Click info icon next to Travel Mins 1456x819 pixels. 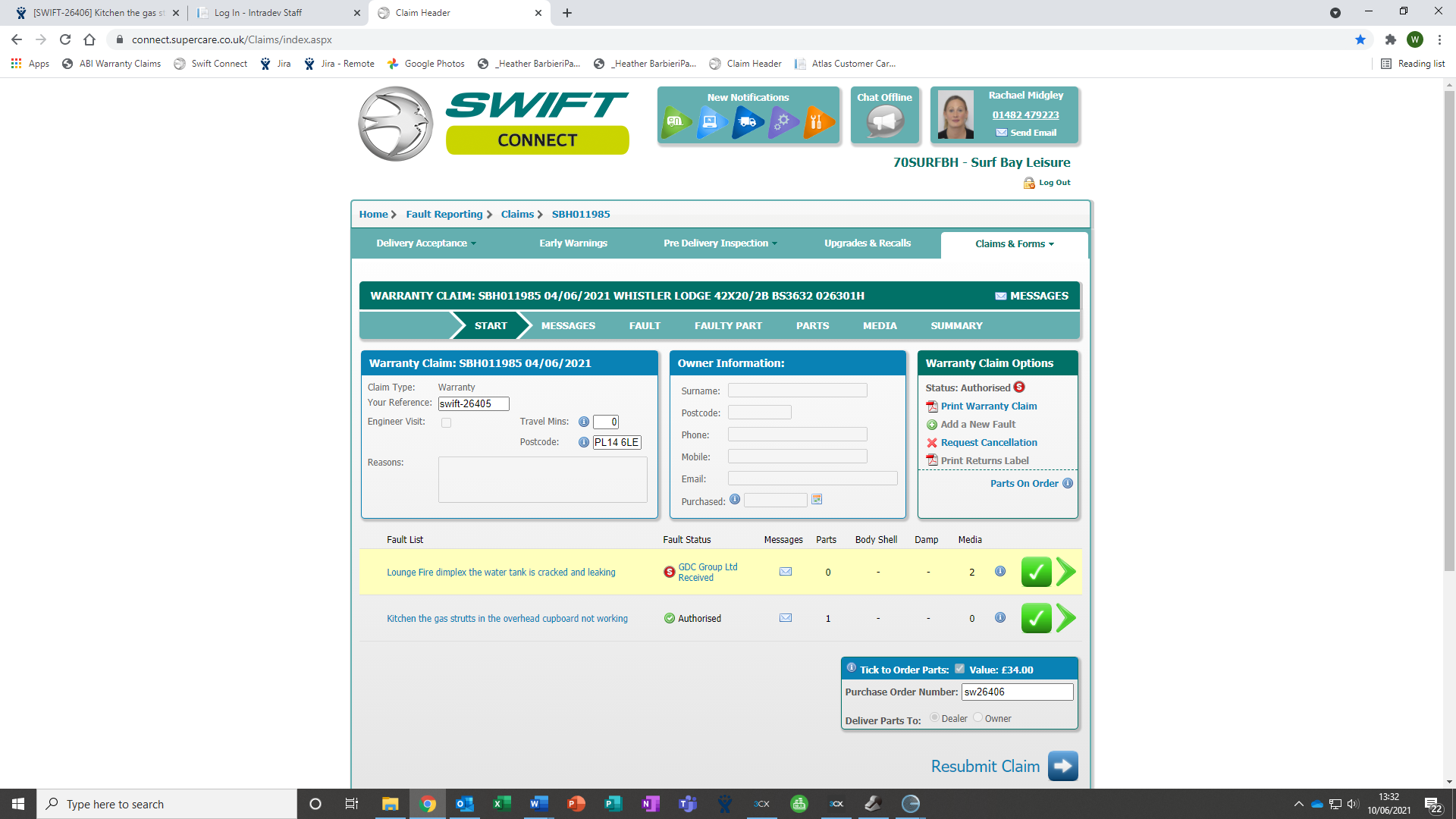(x=584, y=422)
